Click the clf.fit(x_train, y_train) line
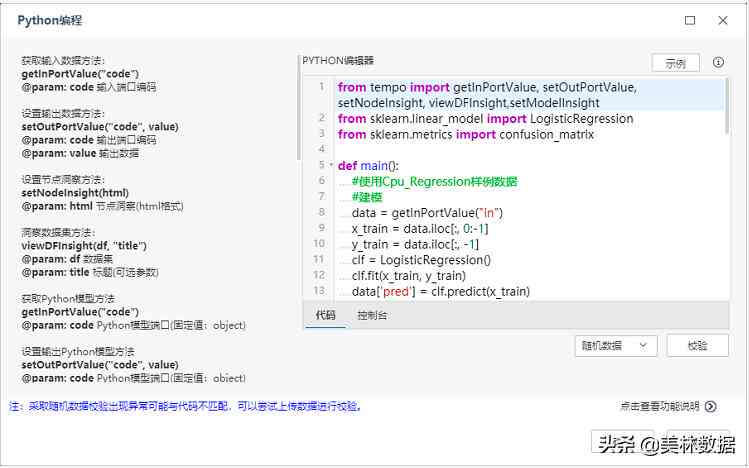Screen dimensions: 749x468 [x=408, y=276]
